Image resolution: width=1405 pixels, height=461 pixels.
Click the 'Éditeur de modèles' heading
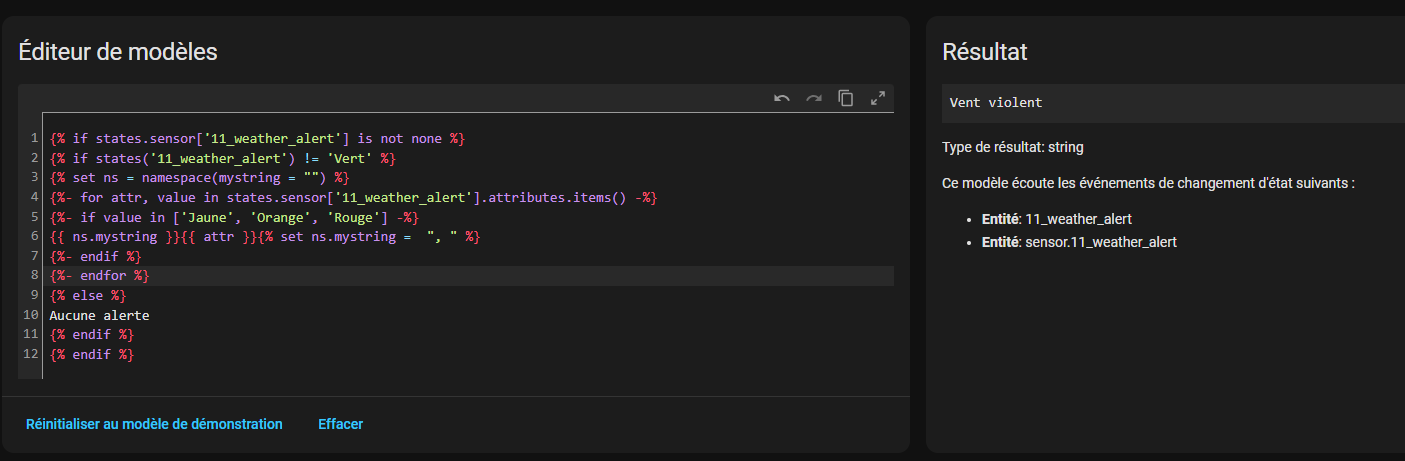click(x=118, y=52)
